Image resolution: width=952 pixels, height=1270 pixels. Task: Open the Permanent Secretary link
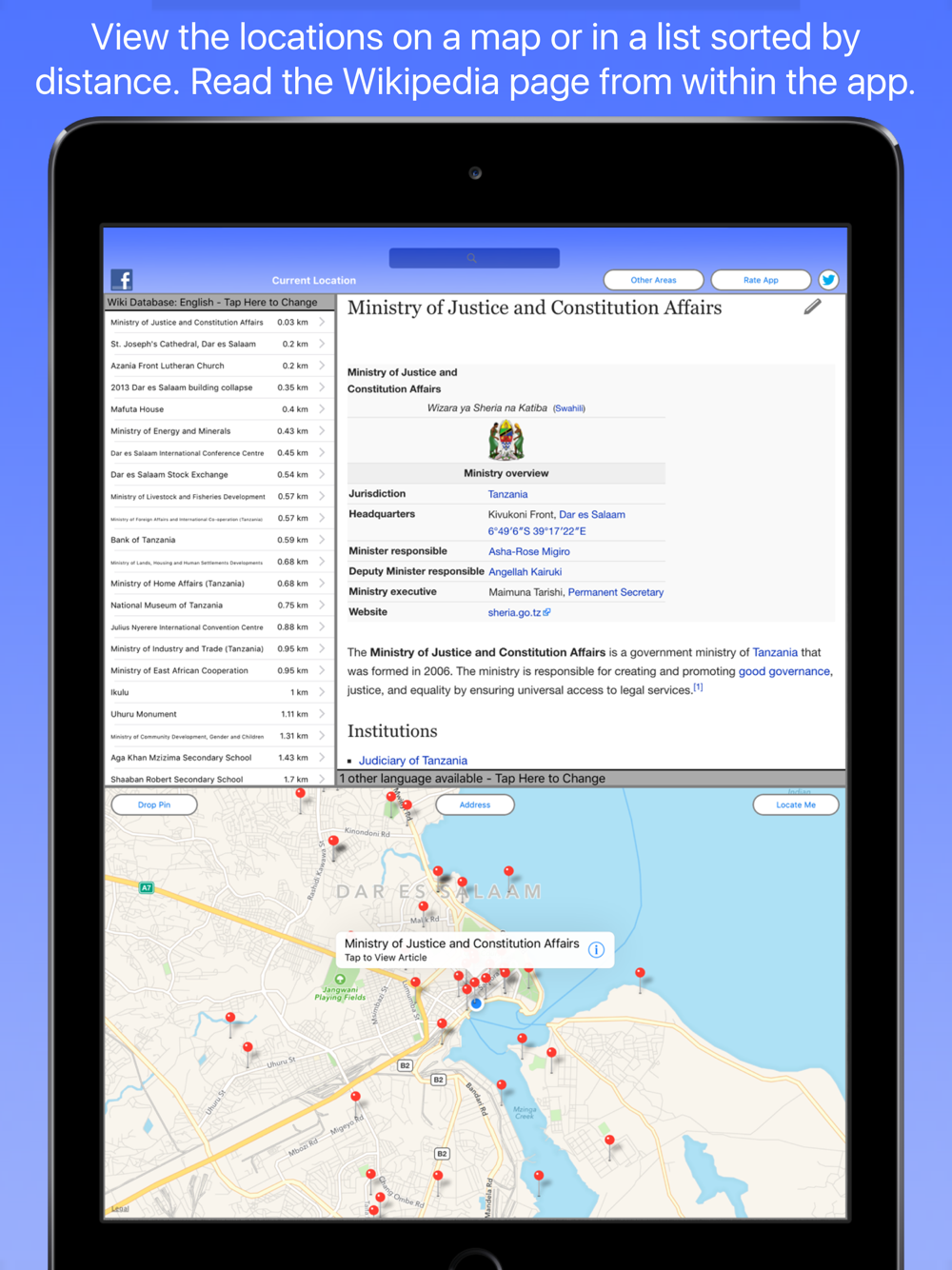click(616, 592)
